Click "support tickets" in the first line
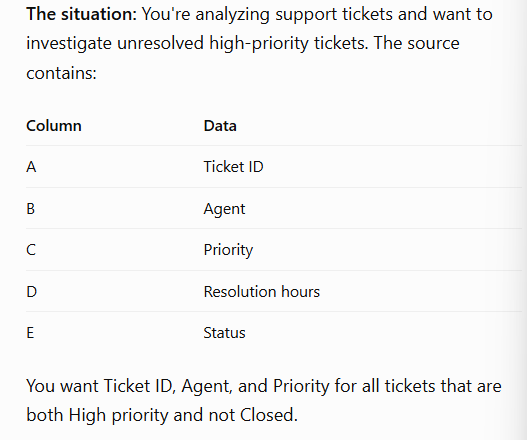527x440 pixels. pos(334,15)
